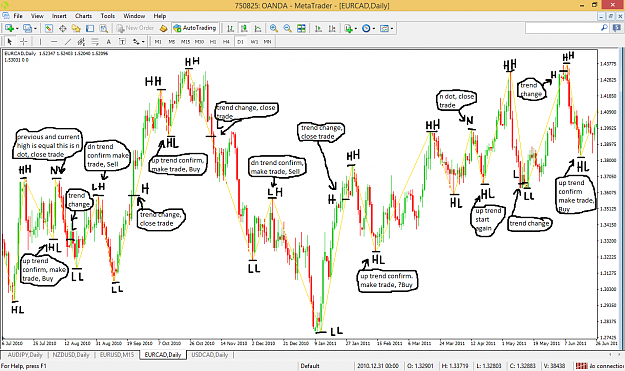Switch to the EURUSD,M15 chart tab
Image resolution: width=625 pixels, height=371 pixels.
pos(117,355)
